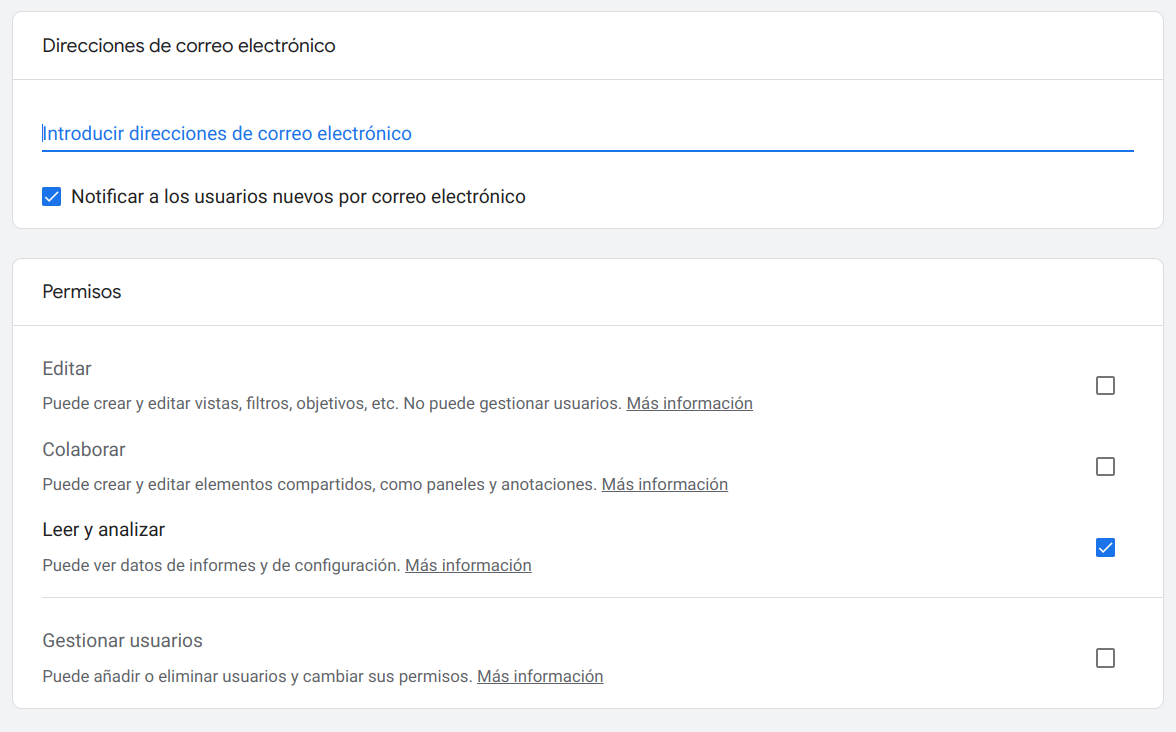
Task: Enable the Gestionar usuarios checkbox
Action: (x=1104, y=658)
